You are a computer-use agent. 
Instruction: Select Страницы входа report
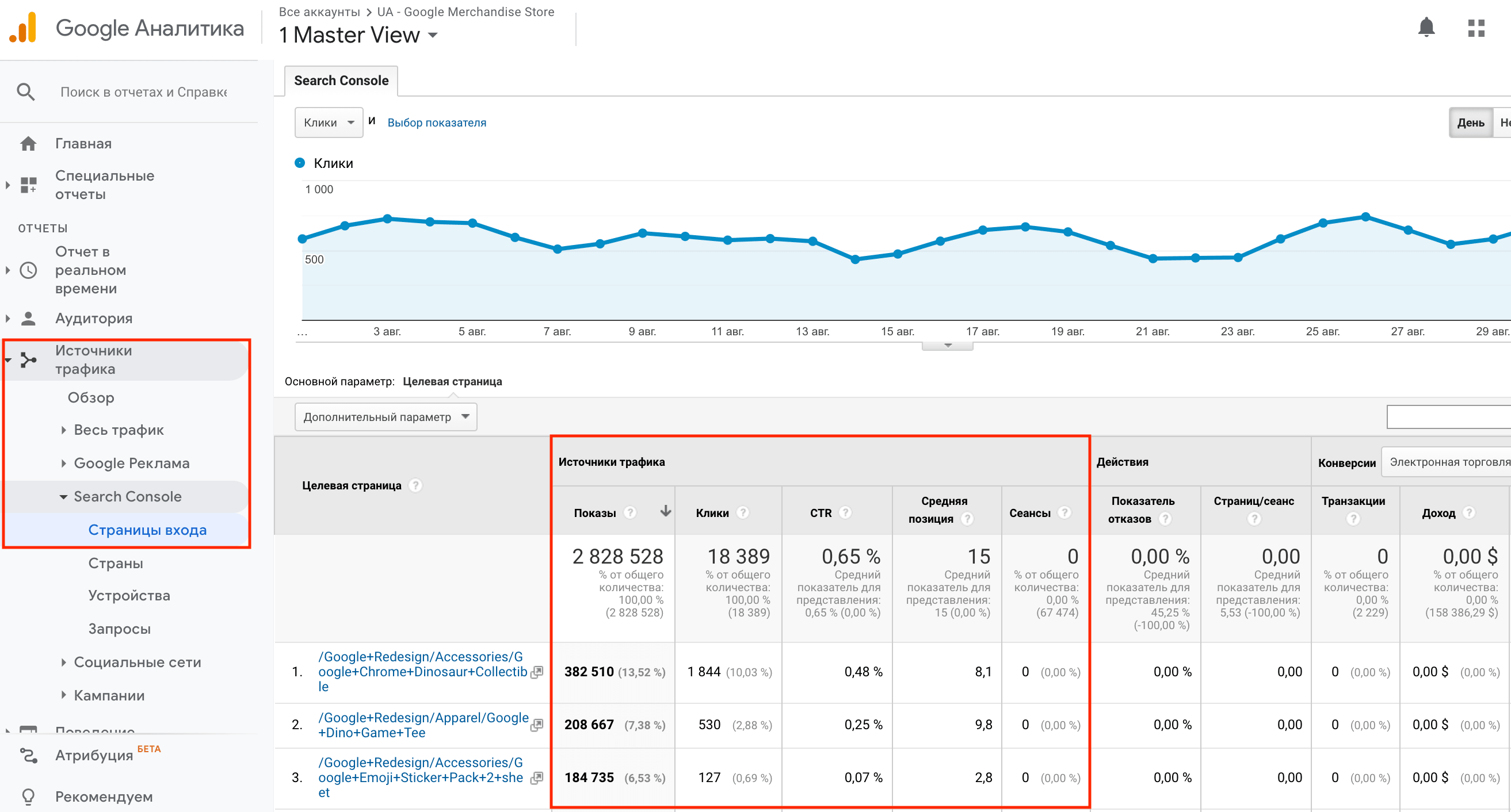pyautogui.click(x=147, y=530)
